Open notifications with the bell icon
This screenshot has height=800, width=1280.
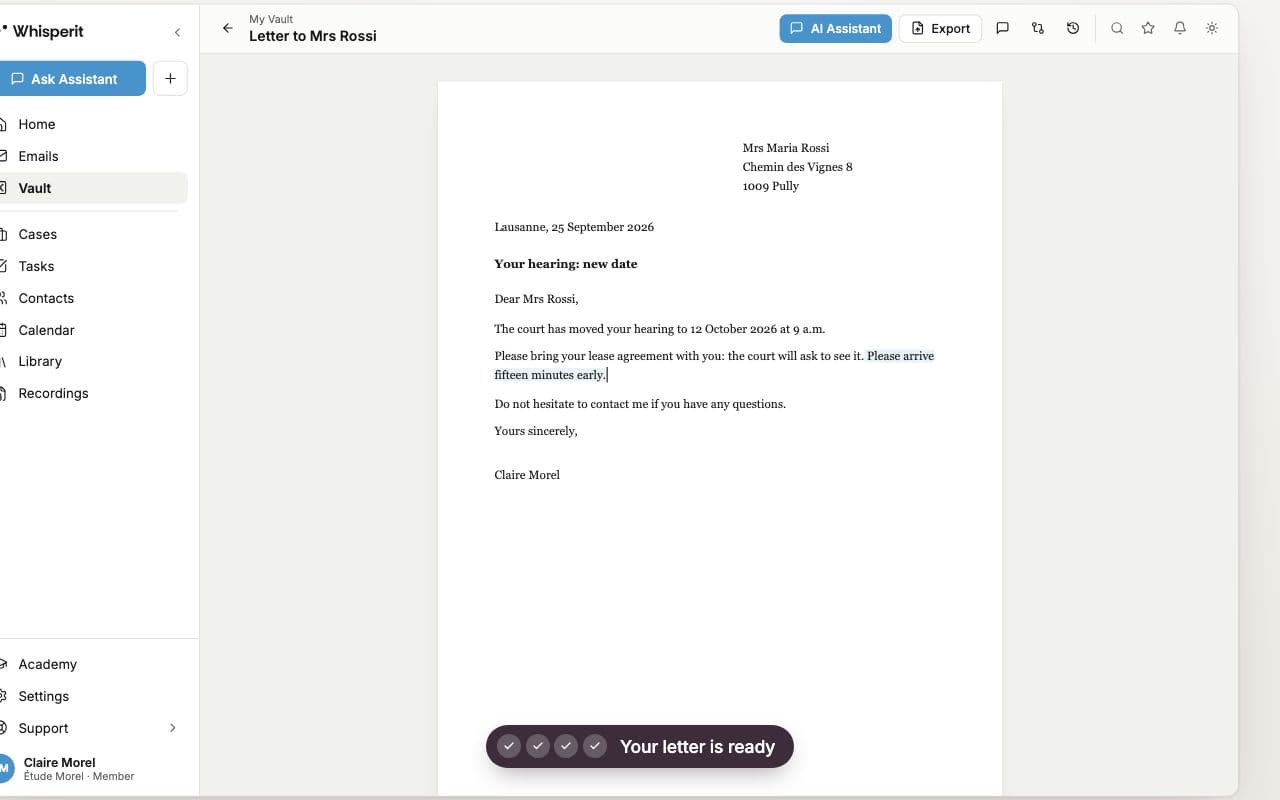1180,28
